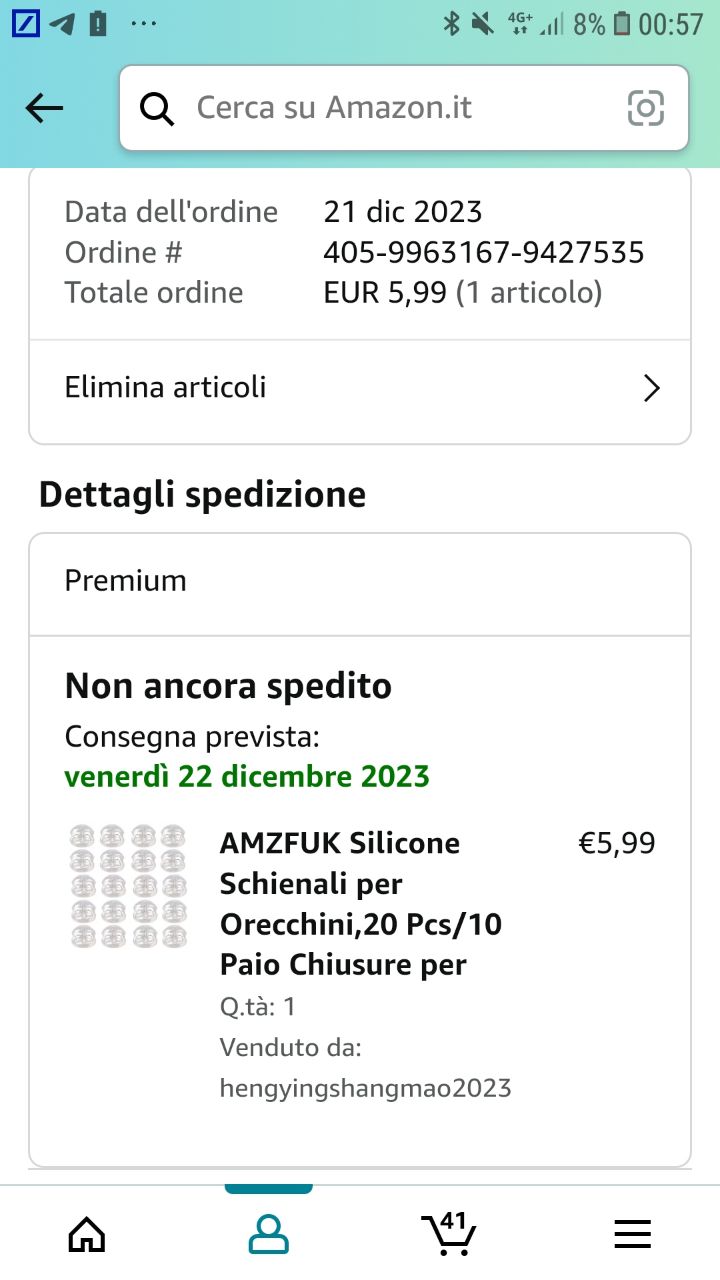Tap the delivery date venerdì 22 dicembre 2023

(x=247, y=777)
